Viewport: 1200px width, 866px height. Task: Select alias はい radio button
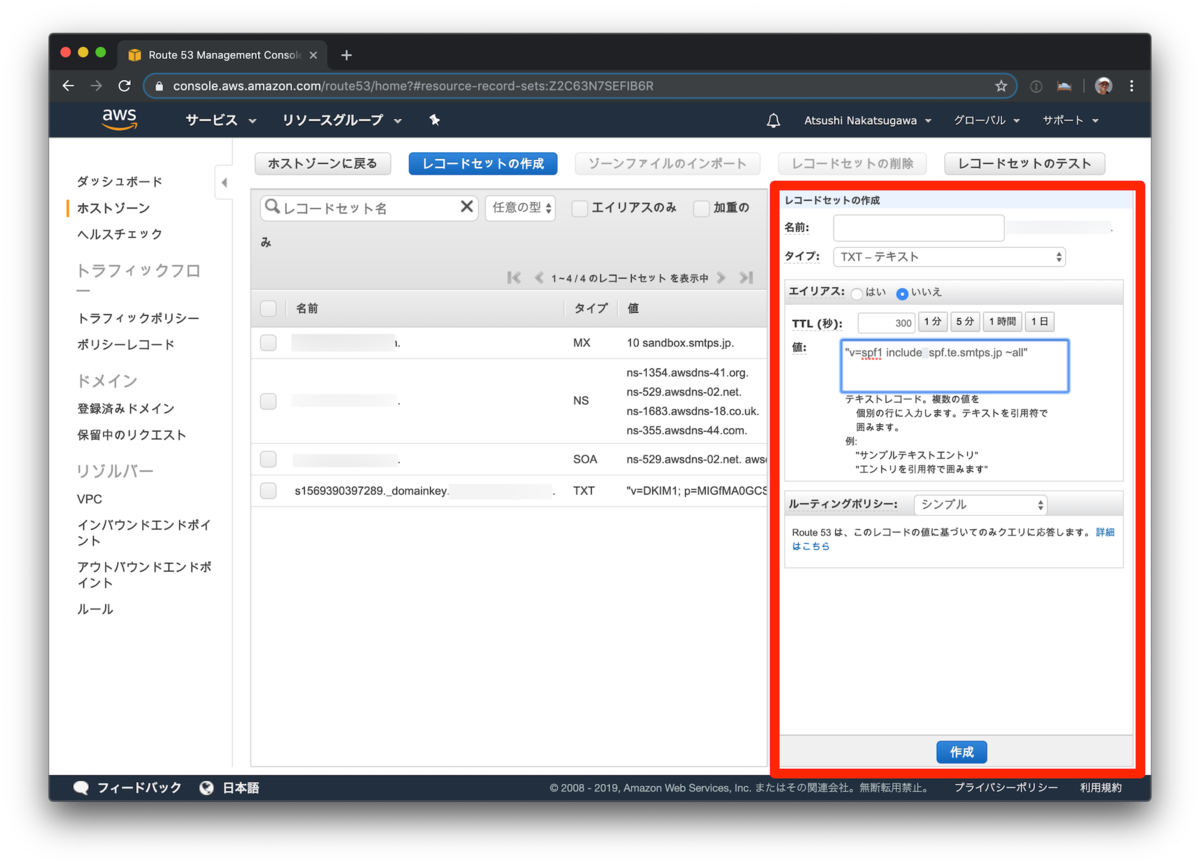point(857,294)
